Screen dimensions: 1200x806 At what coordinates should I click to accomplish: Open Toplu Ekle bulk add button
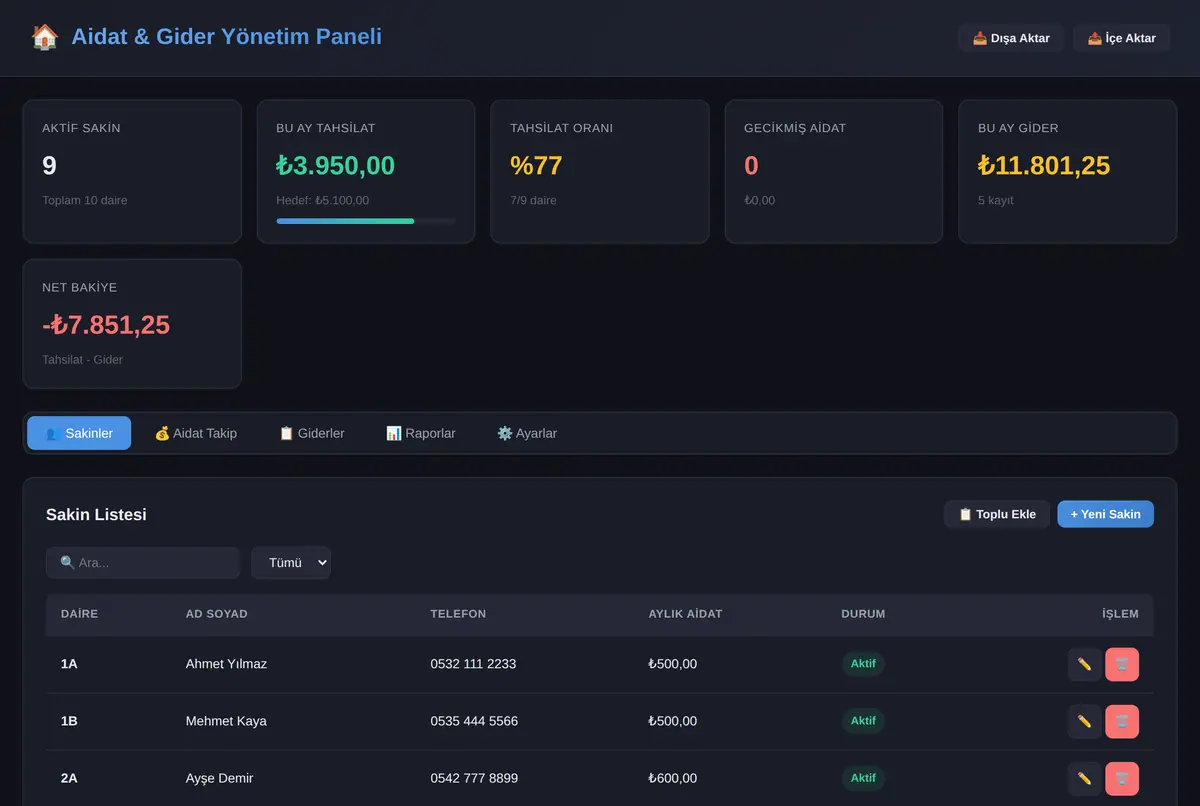point(997,514)
